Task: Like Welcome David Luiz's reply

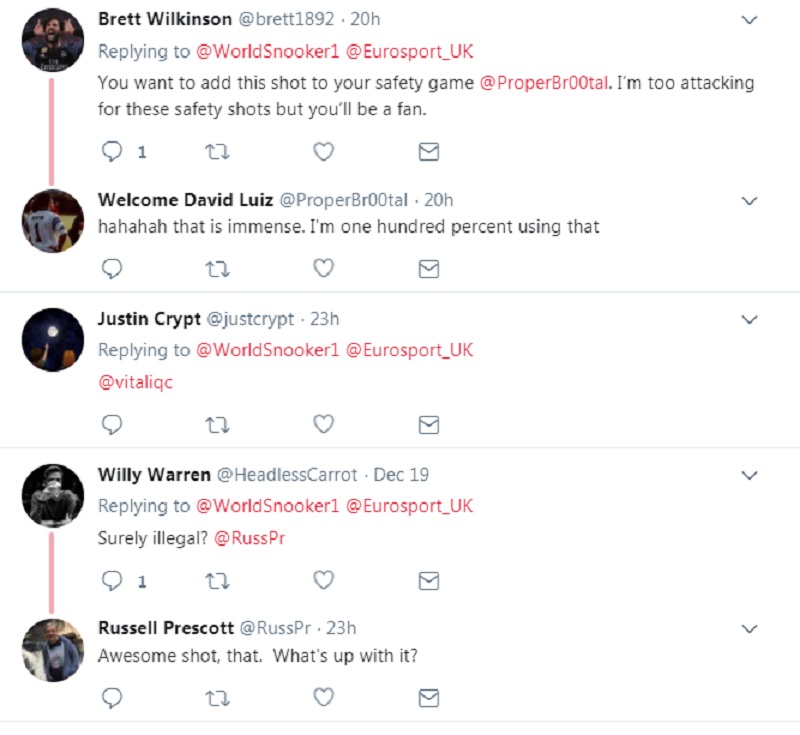Action: (323, 269)
